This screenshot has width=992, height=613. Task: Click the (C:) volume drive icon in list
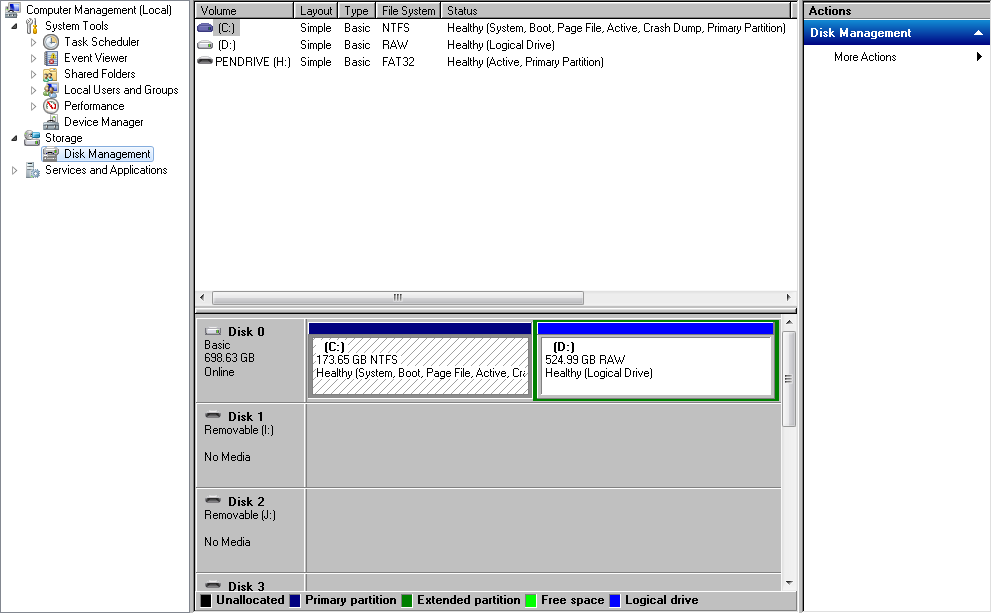pyautogui.click(x=205, y=28)
